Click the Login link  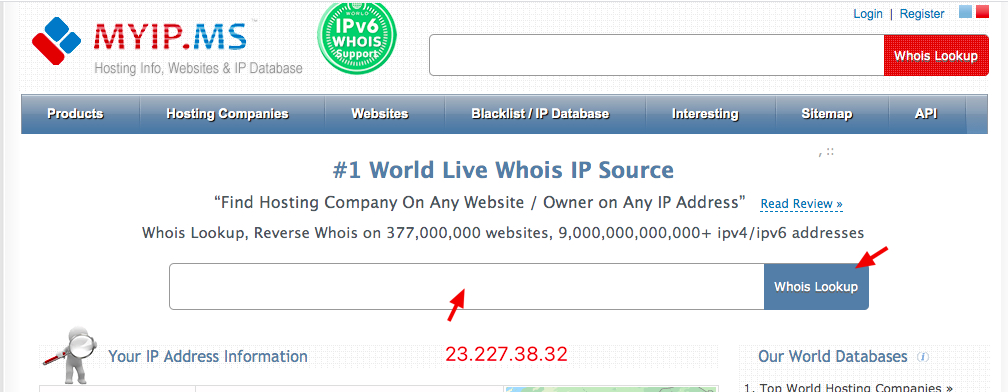pyautogui.click(x=868, y=13)
